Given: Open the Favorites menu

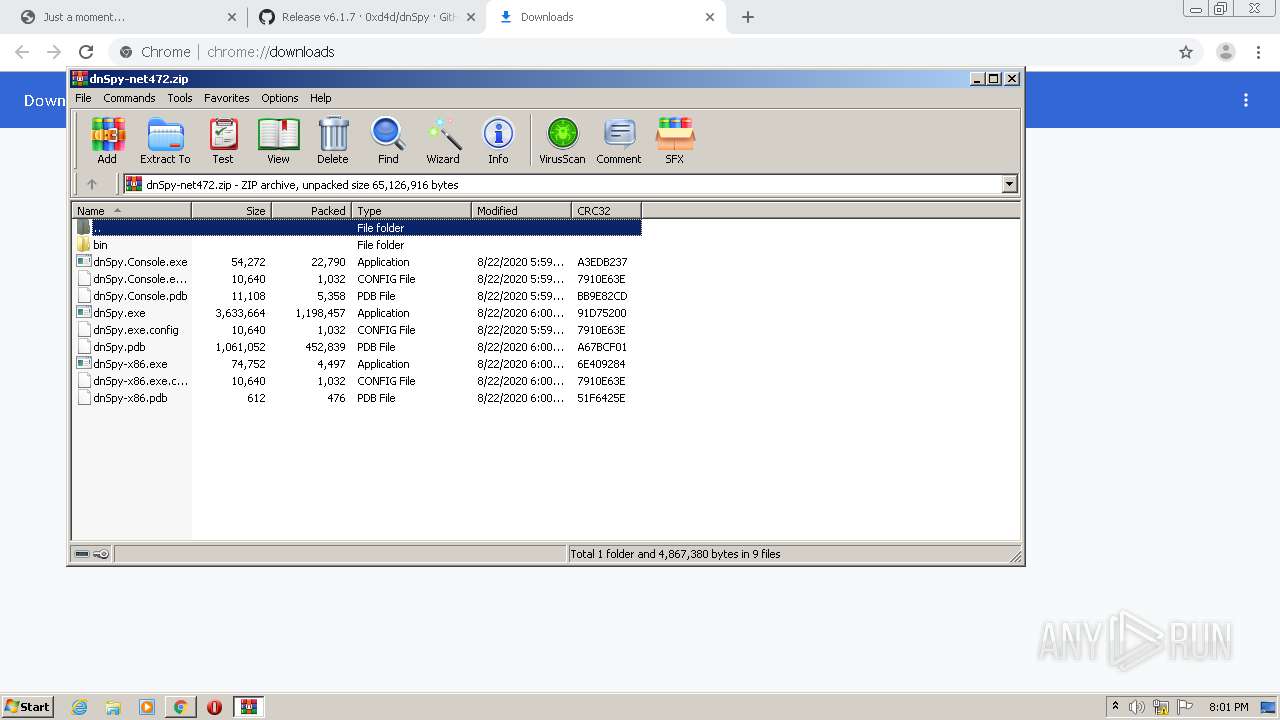Looking at the screenshot, I should [227, 98].
